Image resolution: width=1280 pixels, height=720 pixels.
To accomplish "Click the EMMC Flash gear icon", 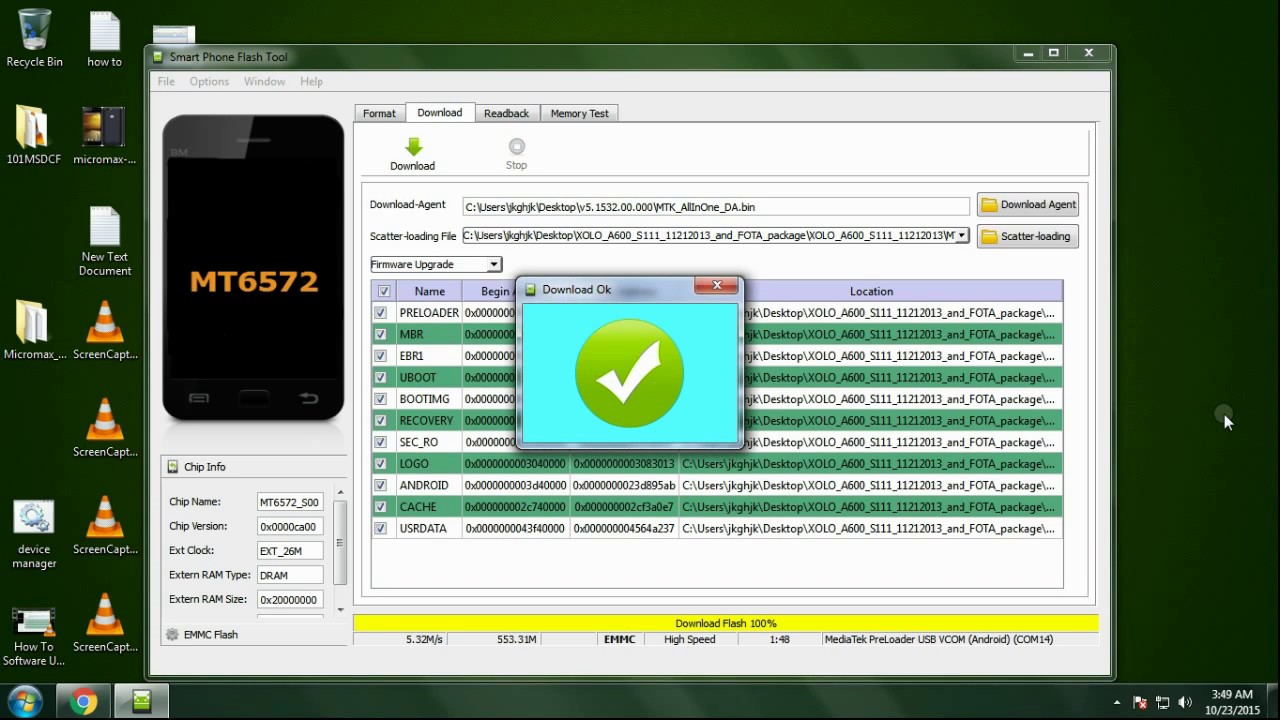I will (x=172, y=635).
